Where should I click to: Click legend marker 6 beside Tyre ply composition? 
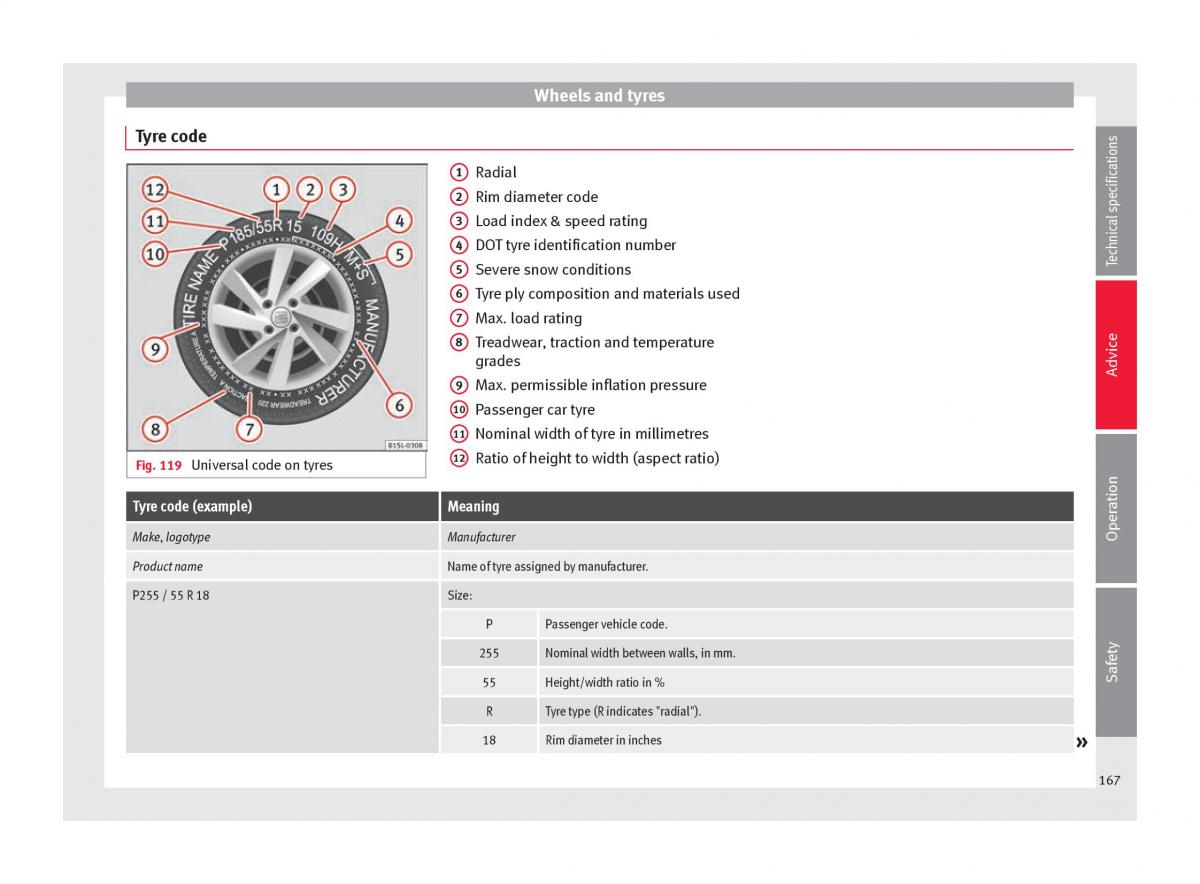[x=459, y=294]
